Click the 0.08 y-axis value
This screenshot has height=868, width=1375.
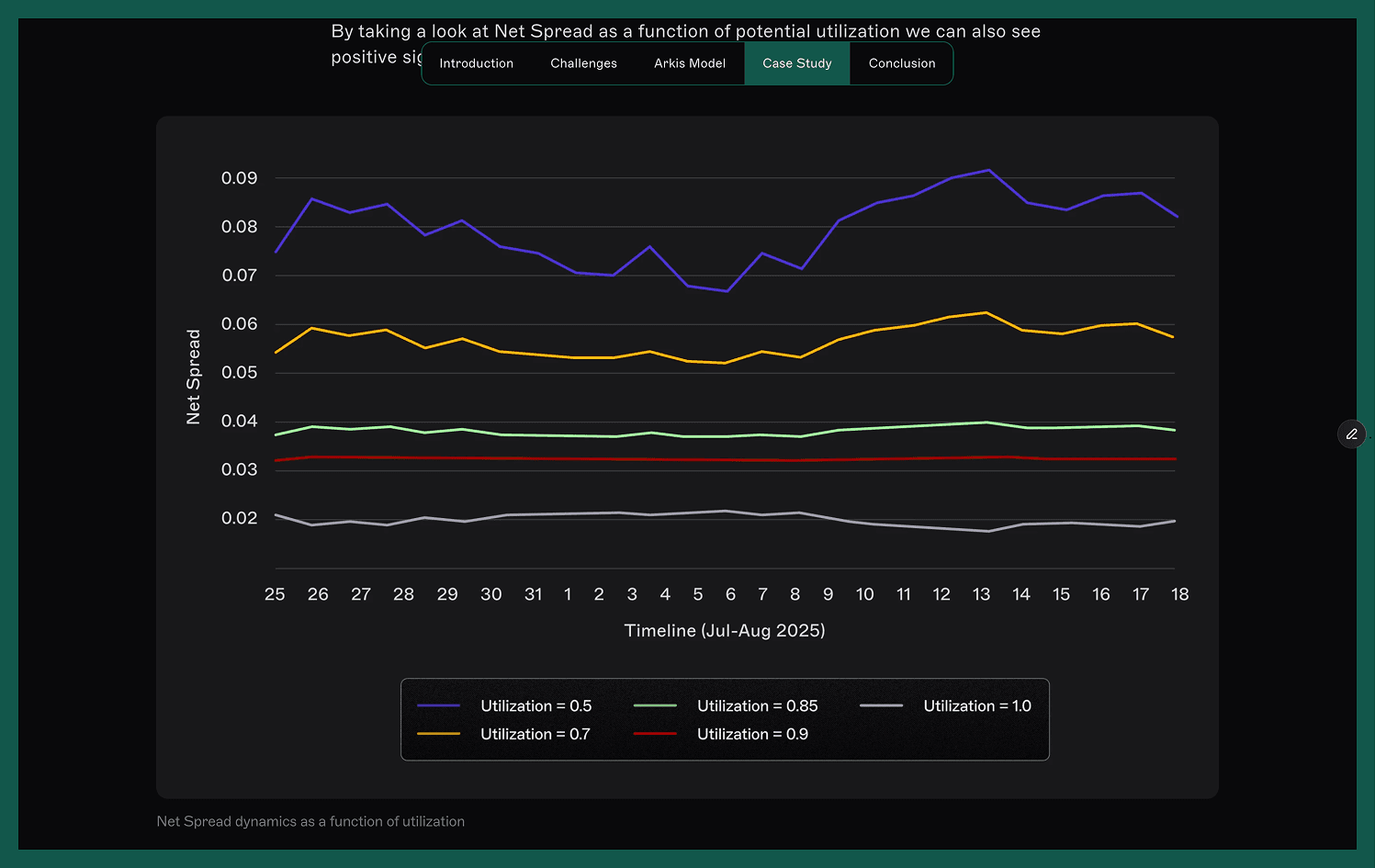tap(239, 227)
